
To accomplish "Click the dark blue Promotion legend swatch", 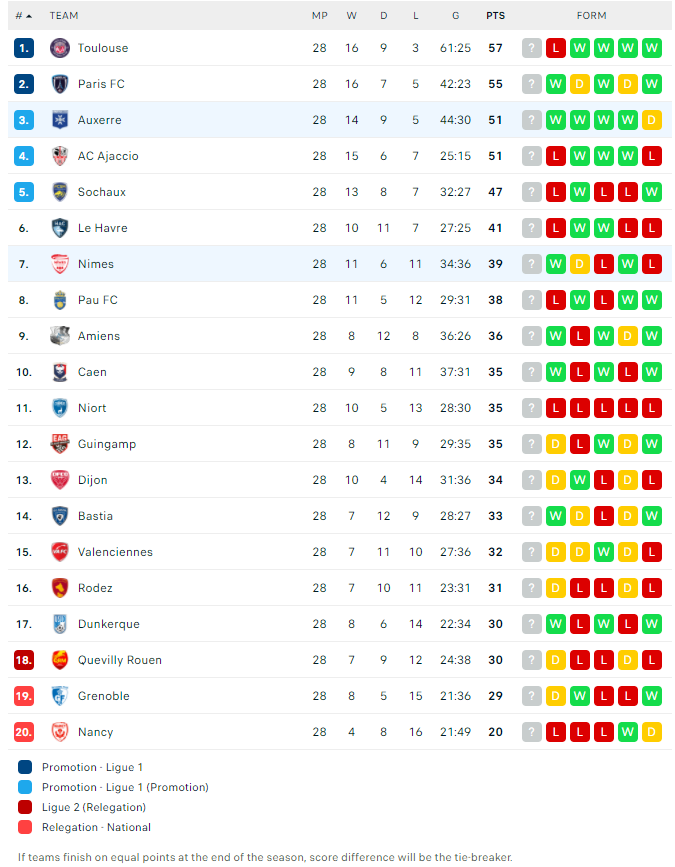I will click(x=25, y=767).
